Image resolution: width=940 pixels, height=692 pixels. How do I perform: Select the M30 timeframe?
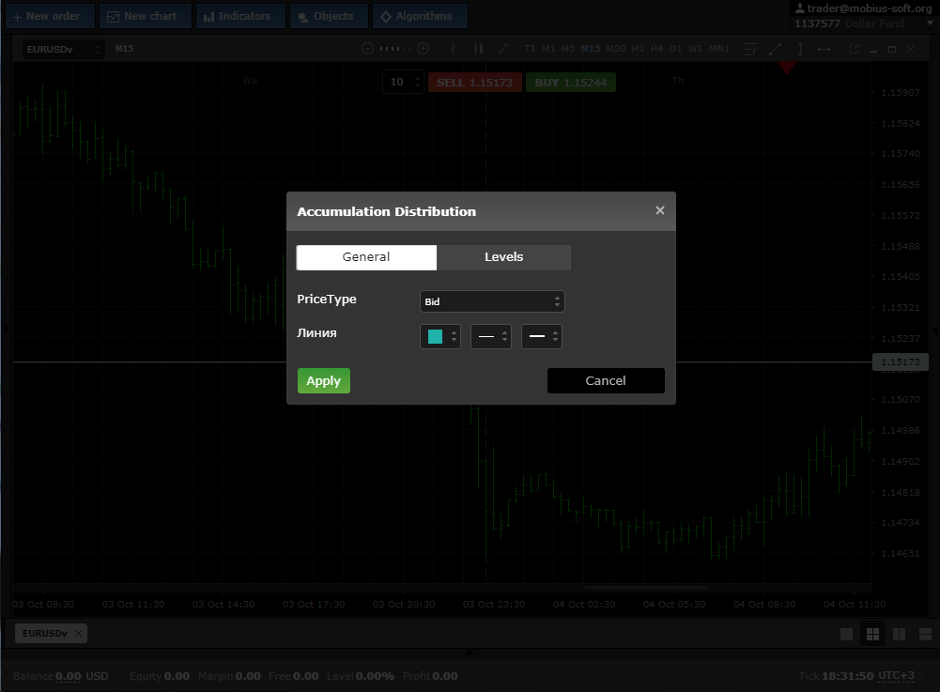(x=616, y=49)
